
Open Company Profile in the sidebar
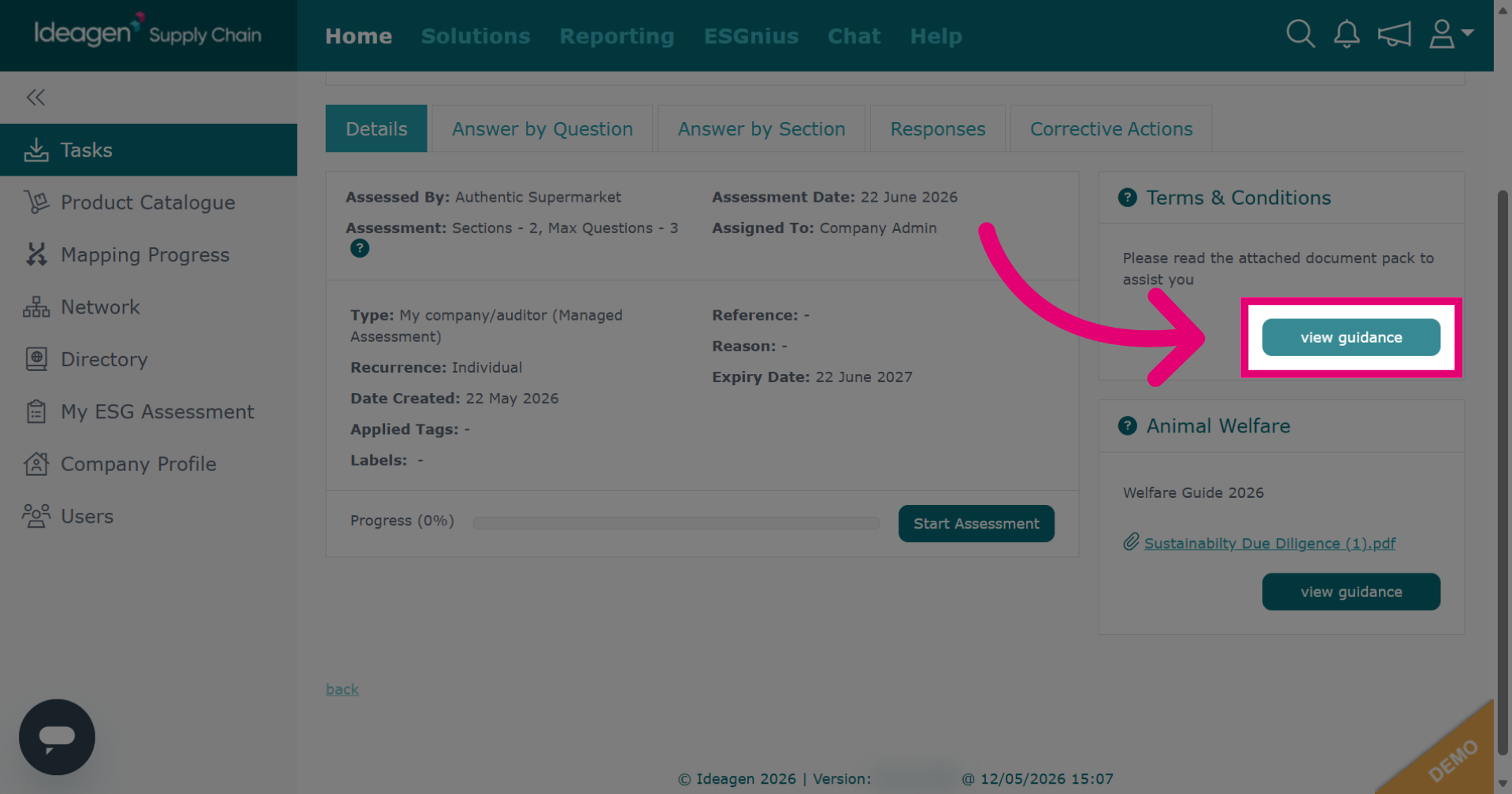148,464
